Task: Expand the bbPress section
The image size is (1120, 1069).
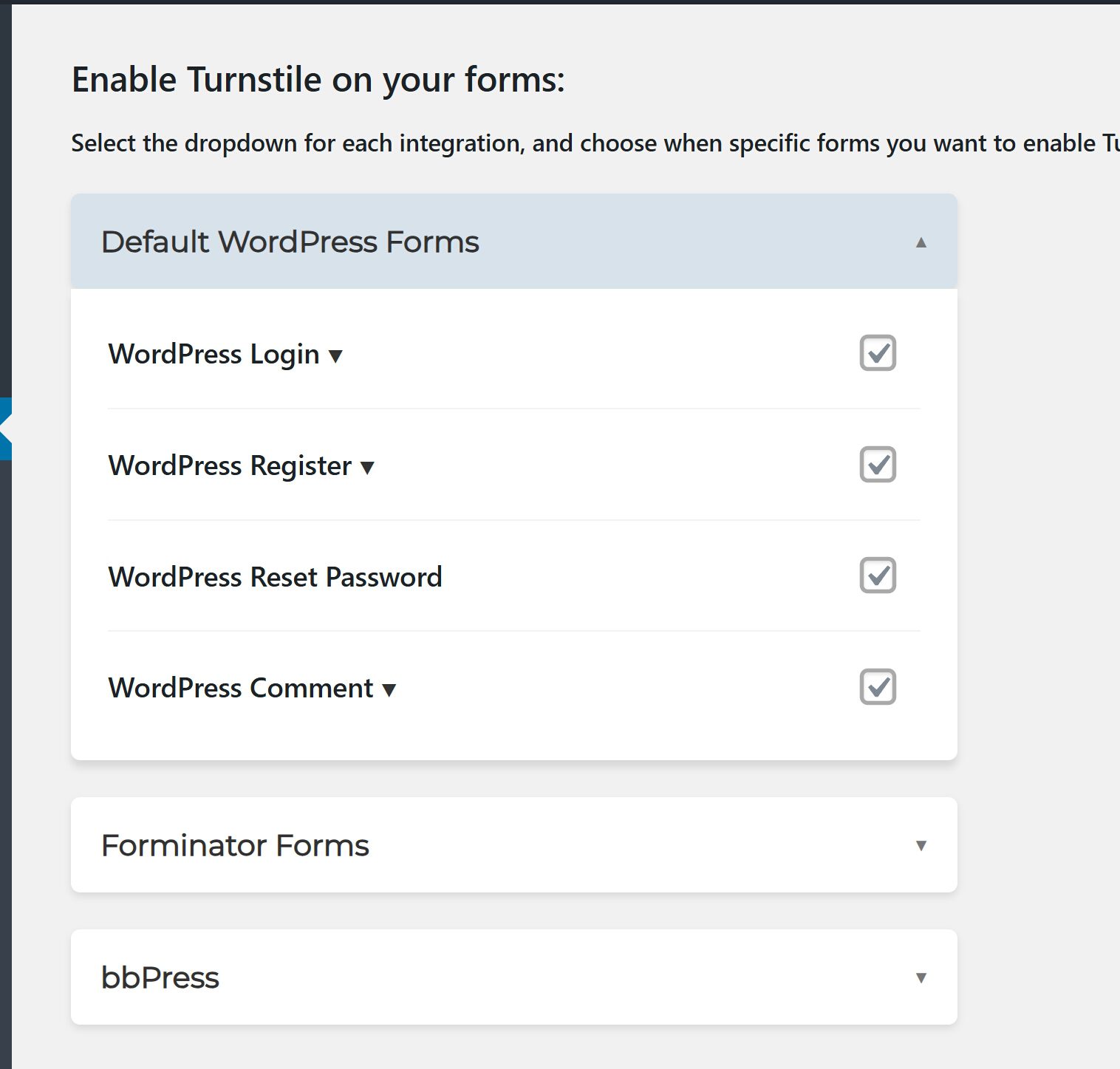Action: (x=513, y=977)
